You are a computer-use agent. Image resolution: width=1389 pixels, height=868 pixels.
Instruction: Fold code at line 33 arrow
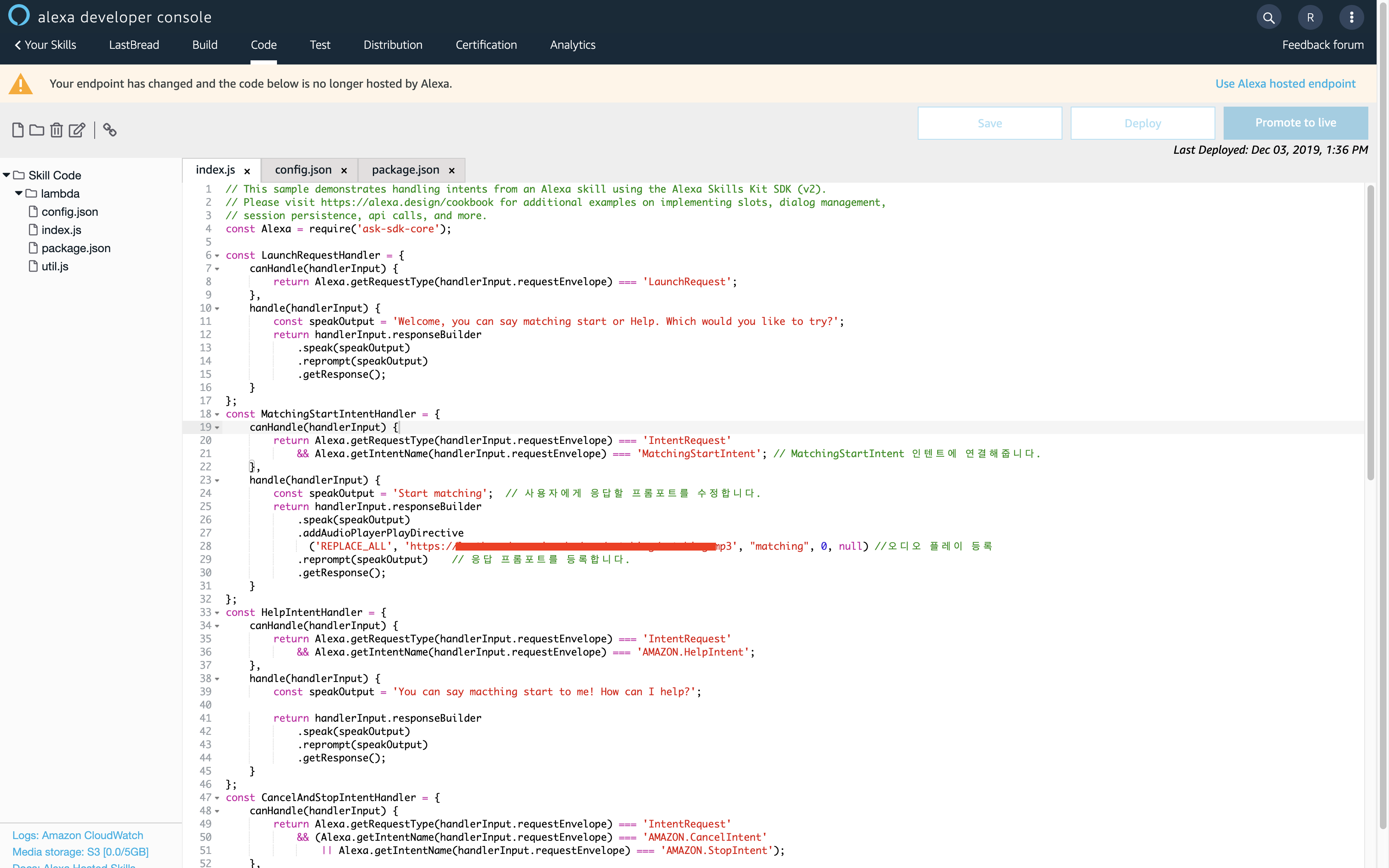click(217, 613)
